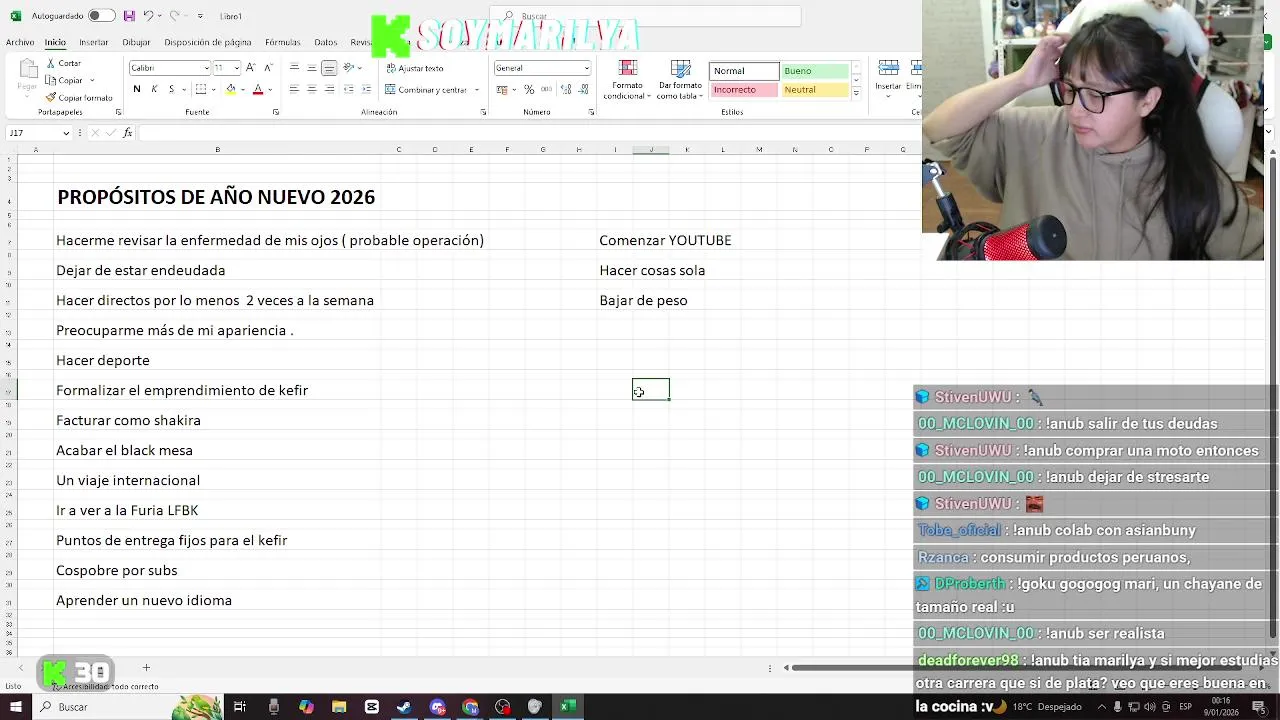This screenshot has width=1280, height=720.
Task: Increase font size with larger A icon
Action: pyautogui.click(x=251, y=67)
